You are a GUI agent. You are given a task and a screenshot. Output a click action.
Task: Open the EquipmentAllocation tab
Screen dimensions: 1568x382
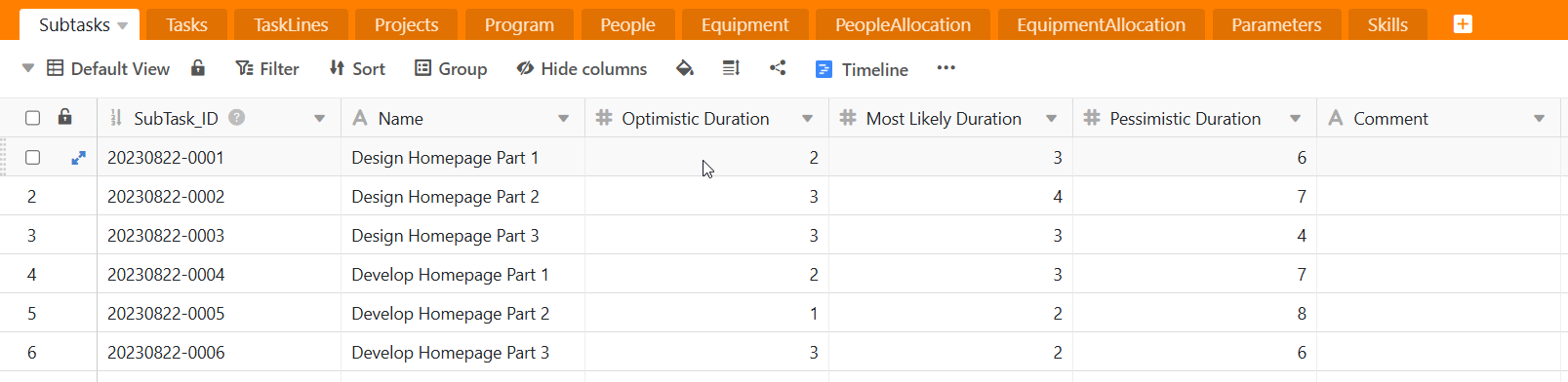1101,24
